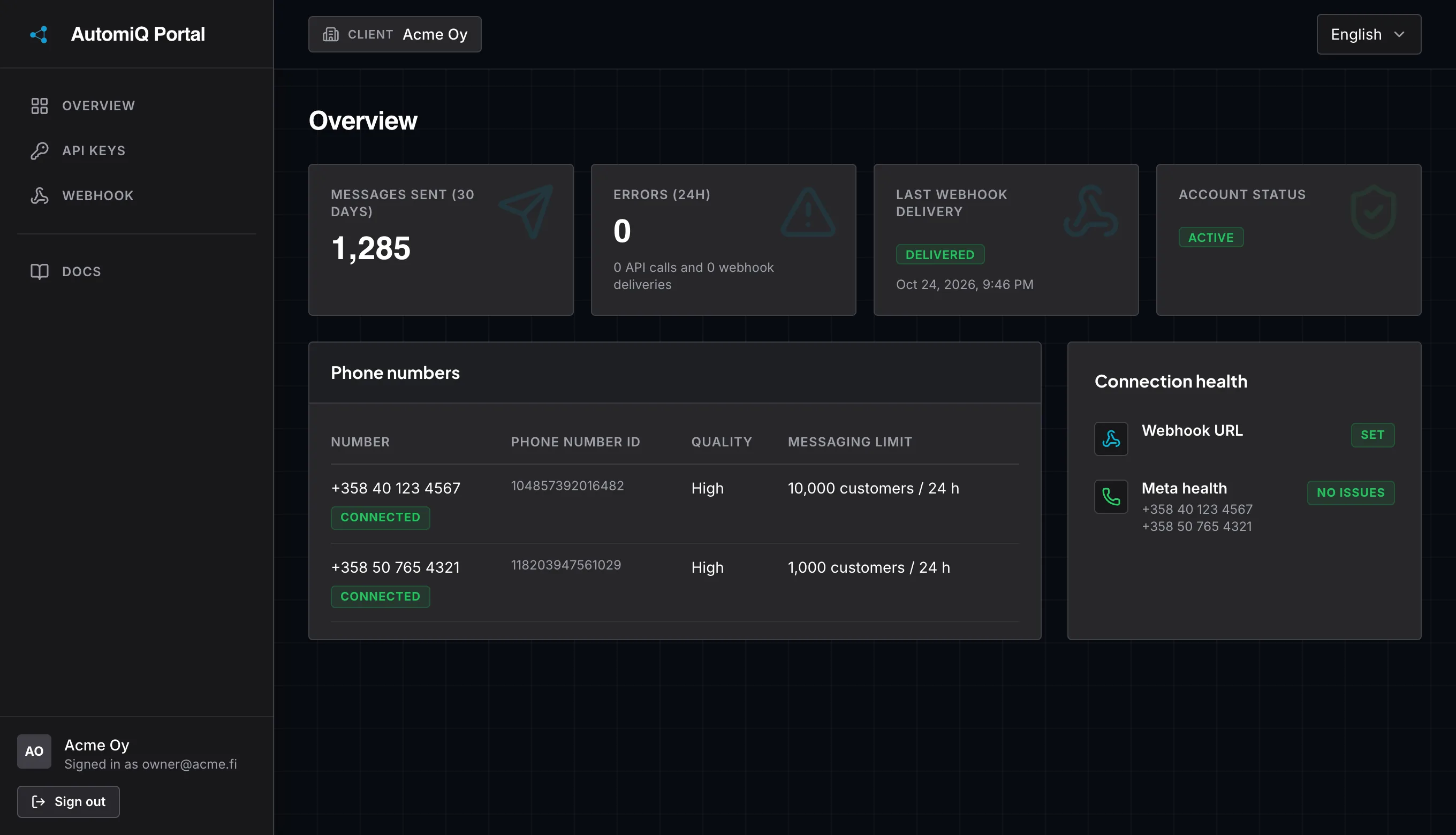Viewport: 1456px width, 835px height.
Task: Click the shield check icon on Account Status card
Action: [x=1373, y=211]
